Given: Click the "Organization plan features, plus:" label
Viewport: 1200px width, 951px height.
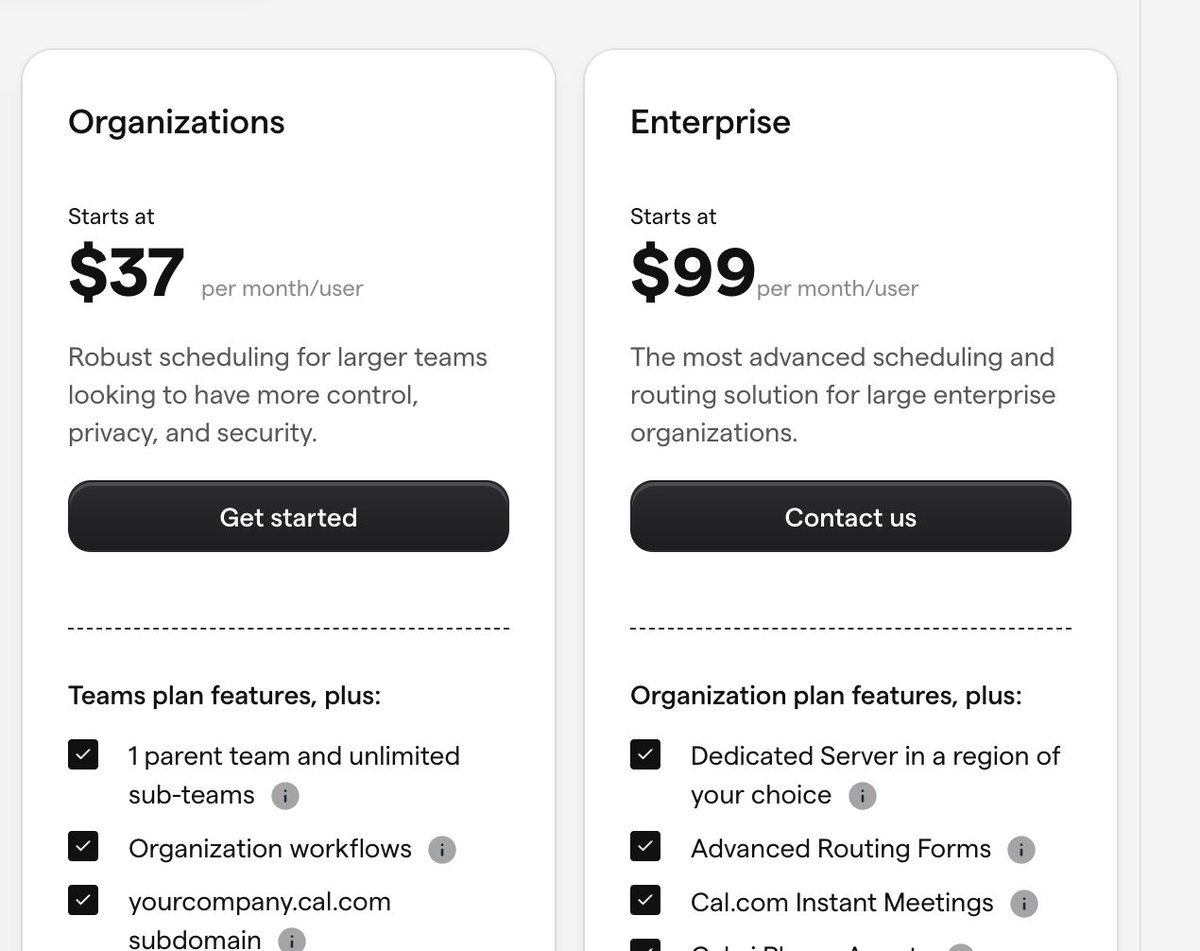Looking at the screenshot, I should 826,695.
